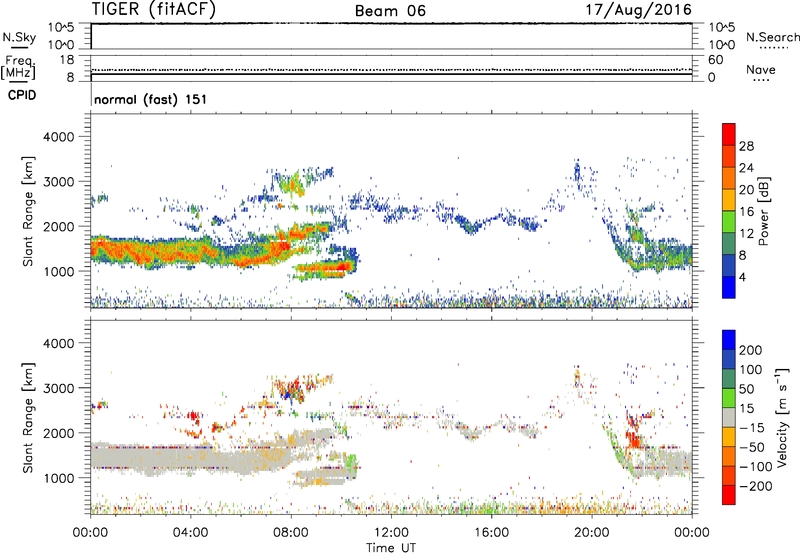Click the "normal (fast) 151" mode text
This screenshot has width=800, height=554.
pos(151,99)
